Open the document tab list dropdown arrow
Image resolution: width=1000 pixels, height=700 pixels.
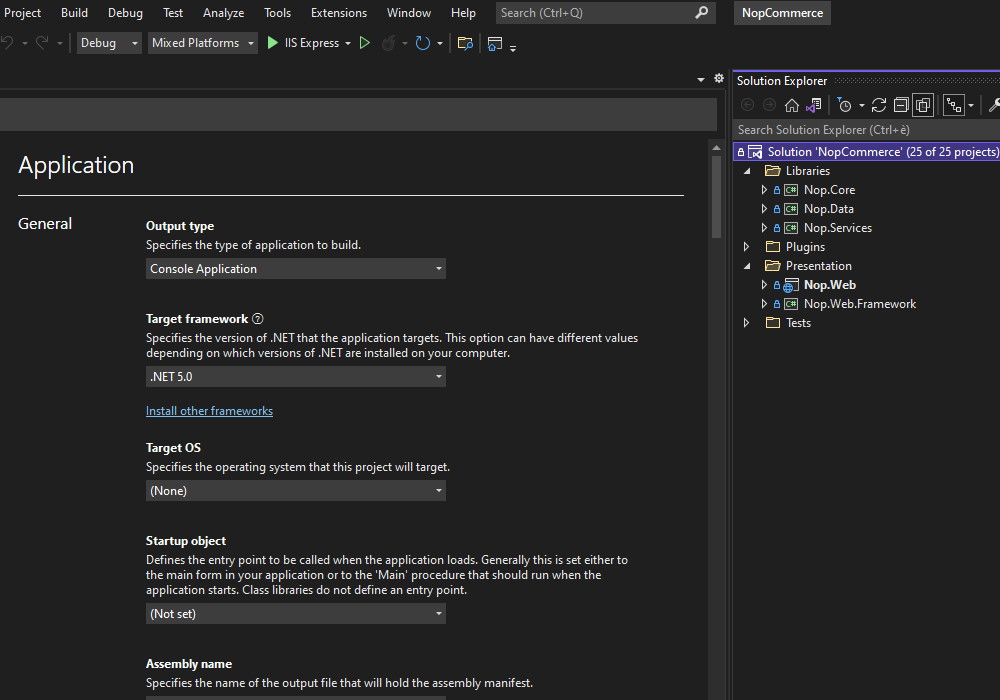(x=701, y=80)
